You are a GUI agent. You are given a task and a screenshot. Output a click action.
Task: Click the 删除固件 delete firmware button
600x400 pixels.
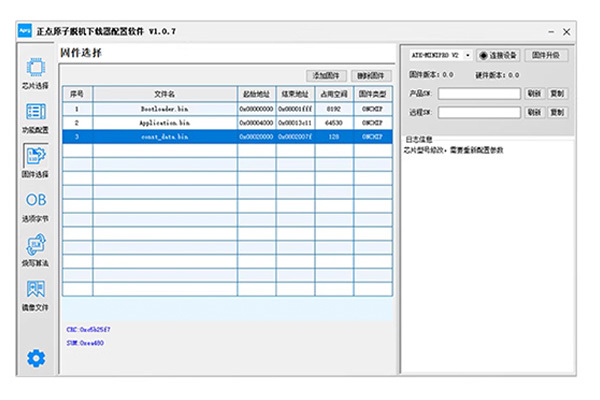(370, 75)
